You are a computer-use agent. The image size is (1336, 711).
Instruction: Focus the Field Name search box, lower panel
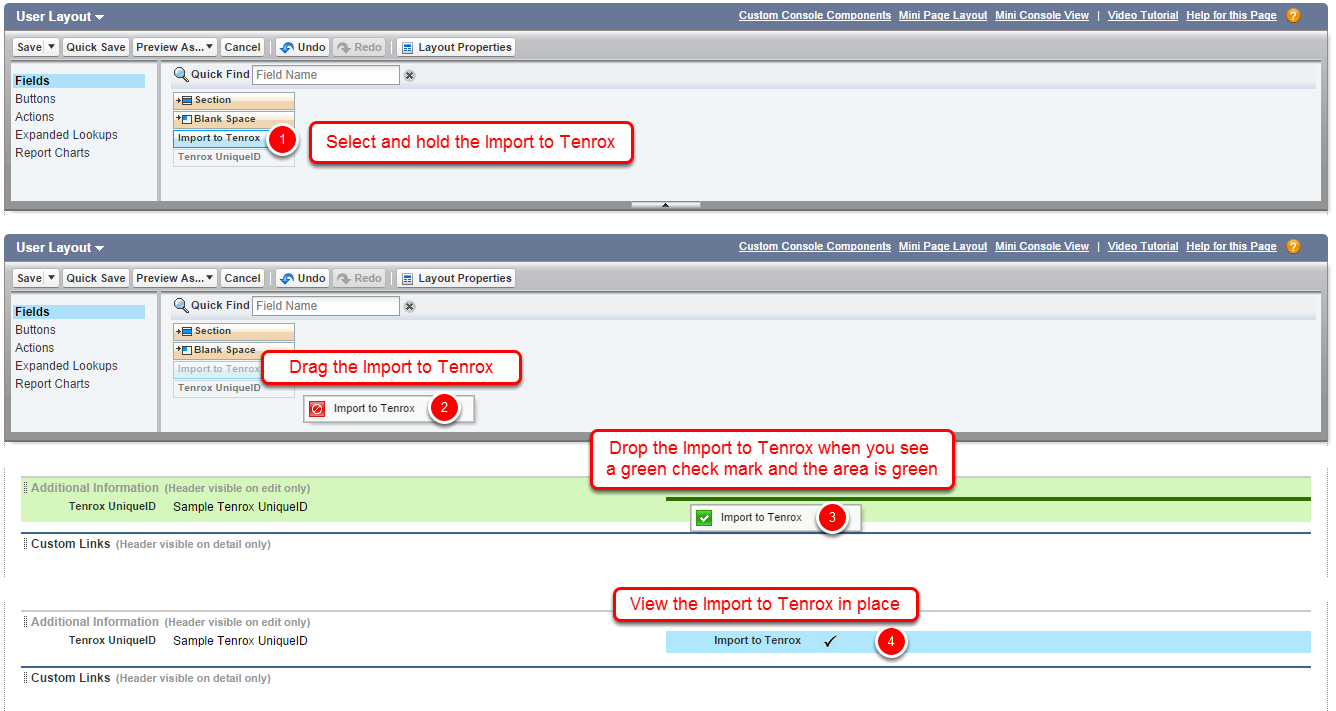(326, 306)
